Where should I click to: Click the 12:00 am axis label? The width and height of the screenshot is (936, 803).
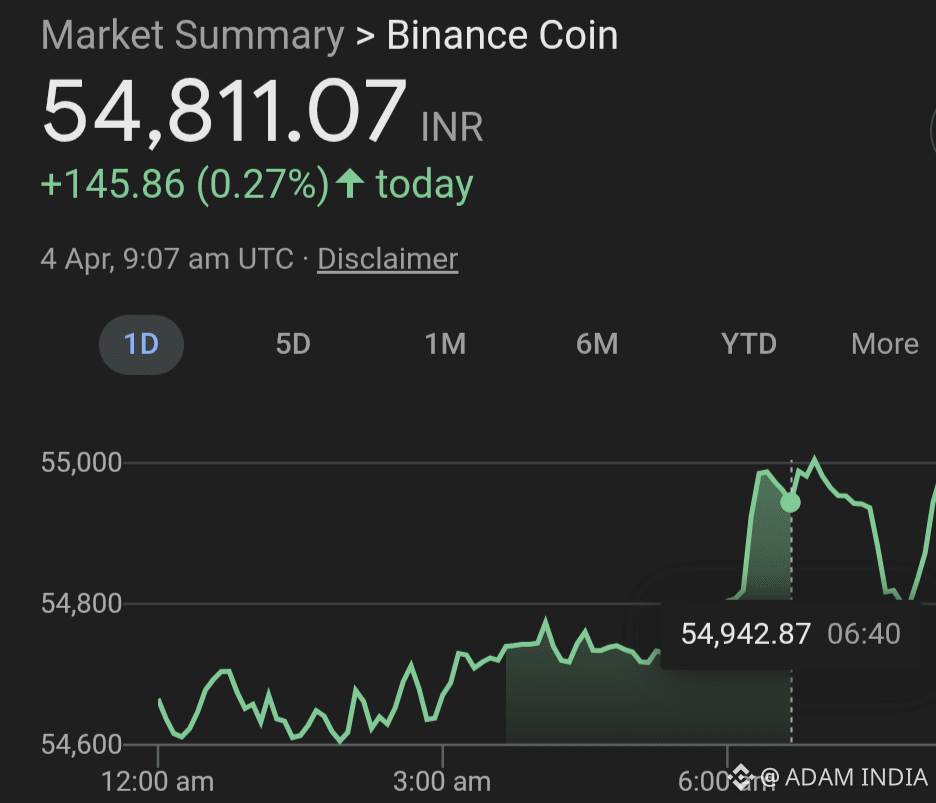tap(158, 782)
